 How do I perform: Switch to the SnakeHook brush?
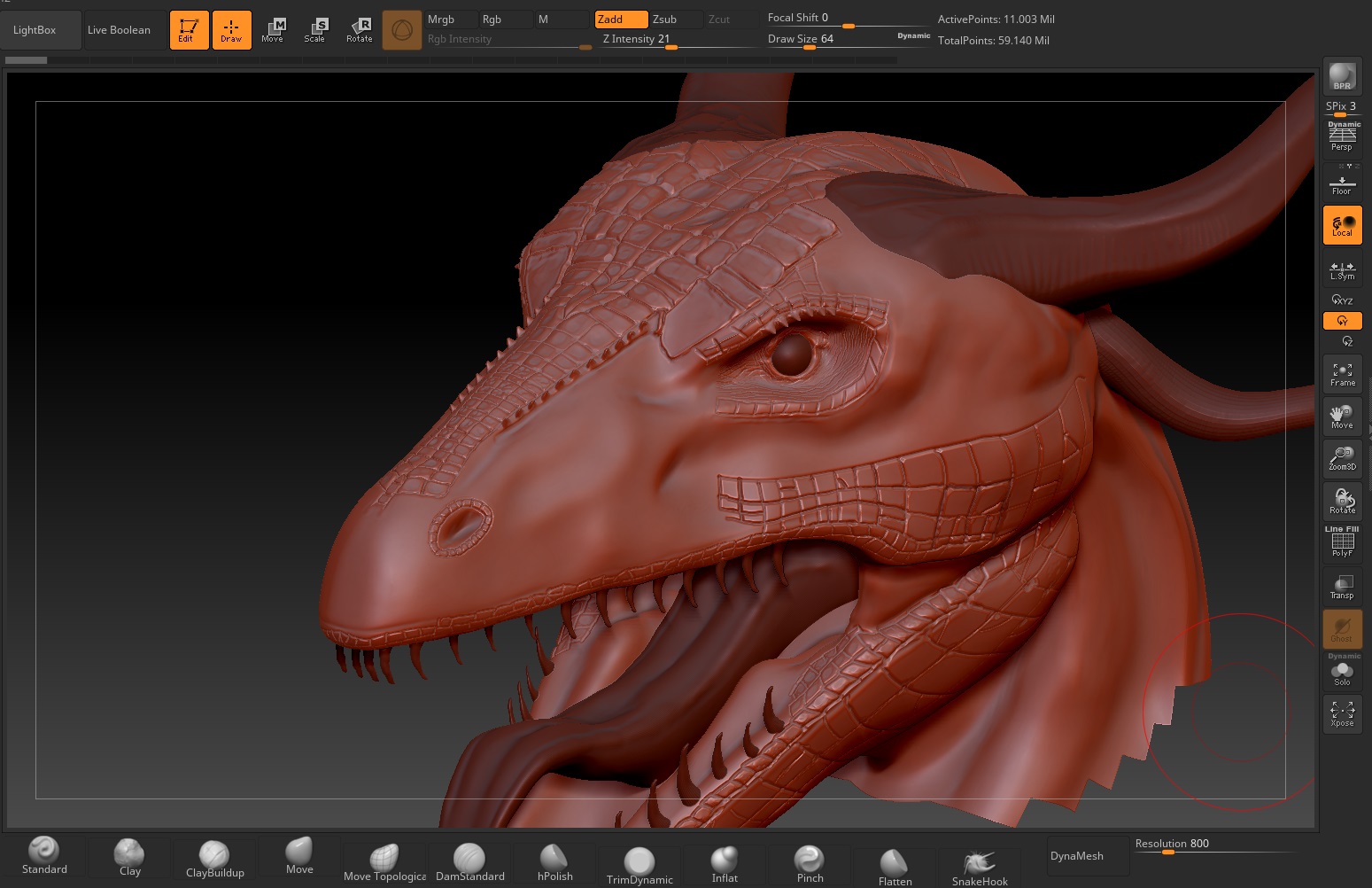pos(980,868)
